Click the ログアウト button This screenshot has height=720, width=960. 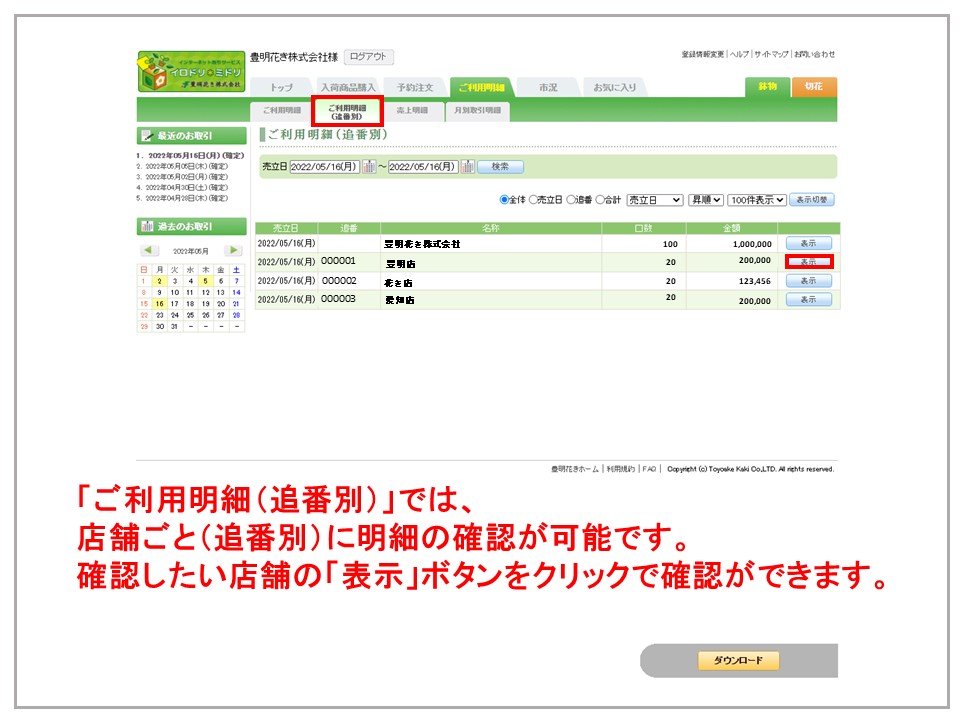369,57
